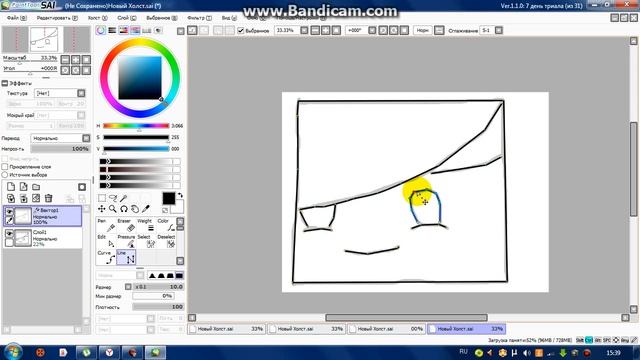
Task: Uncheck the Выбранное checkbox in toolbar
Action: coord(241,31)
